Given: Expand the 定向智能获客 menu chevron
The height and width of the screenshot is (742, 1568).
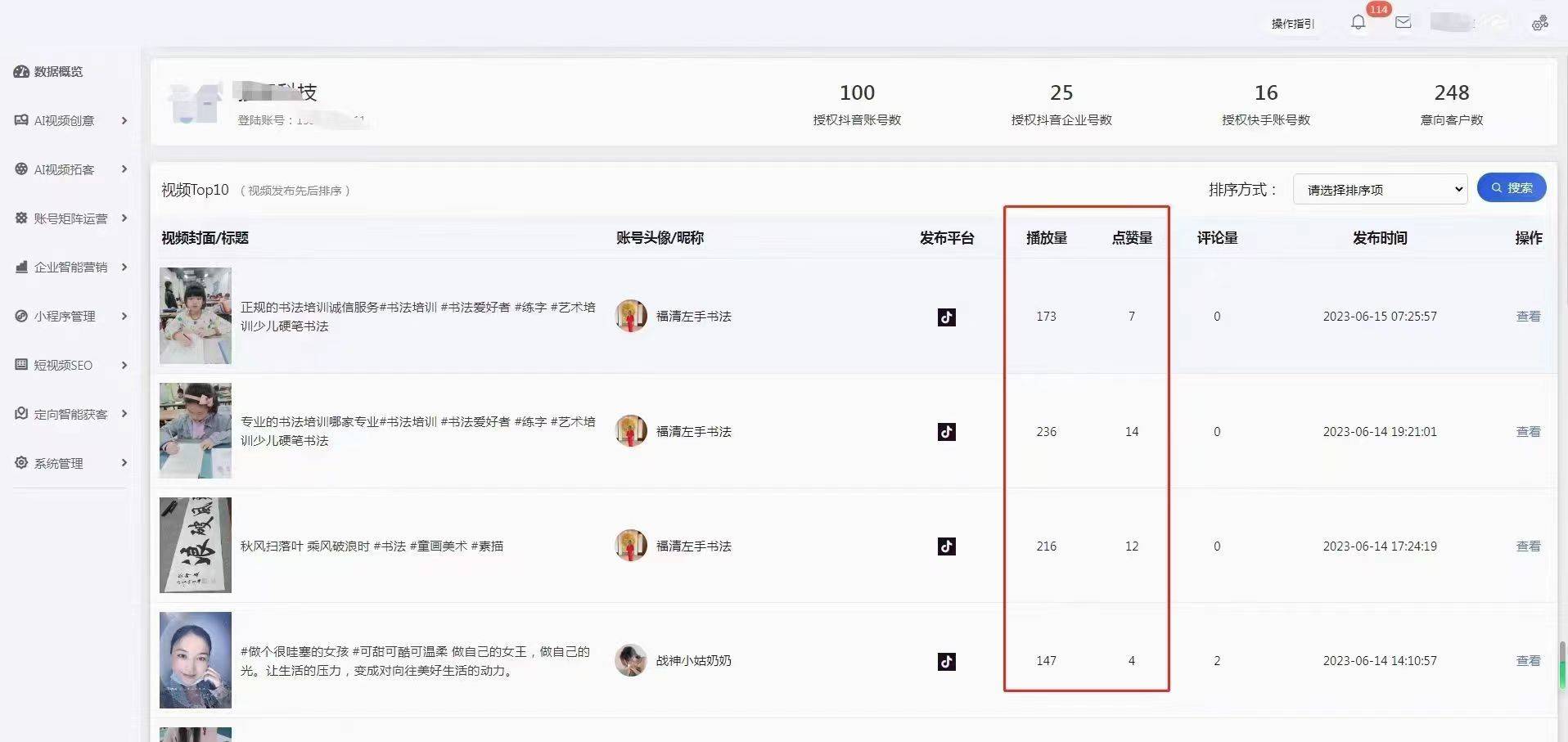Looking at the screenshot, I should click(x=124, y=414).
